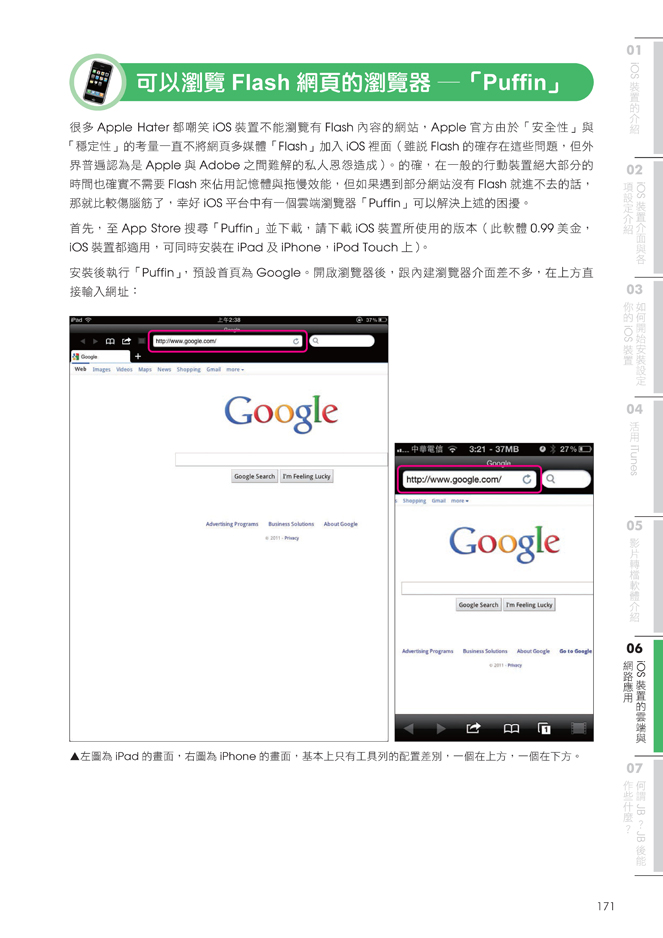Open Business Solutions link on iPad page
The width and height of the screenshot is (663, 938).
pyautogui.click(x=291, y=524)
